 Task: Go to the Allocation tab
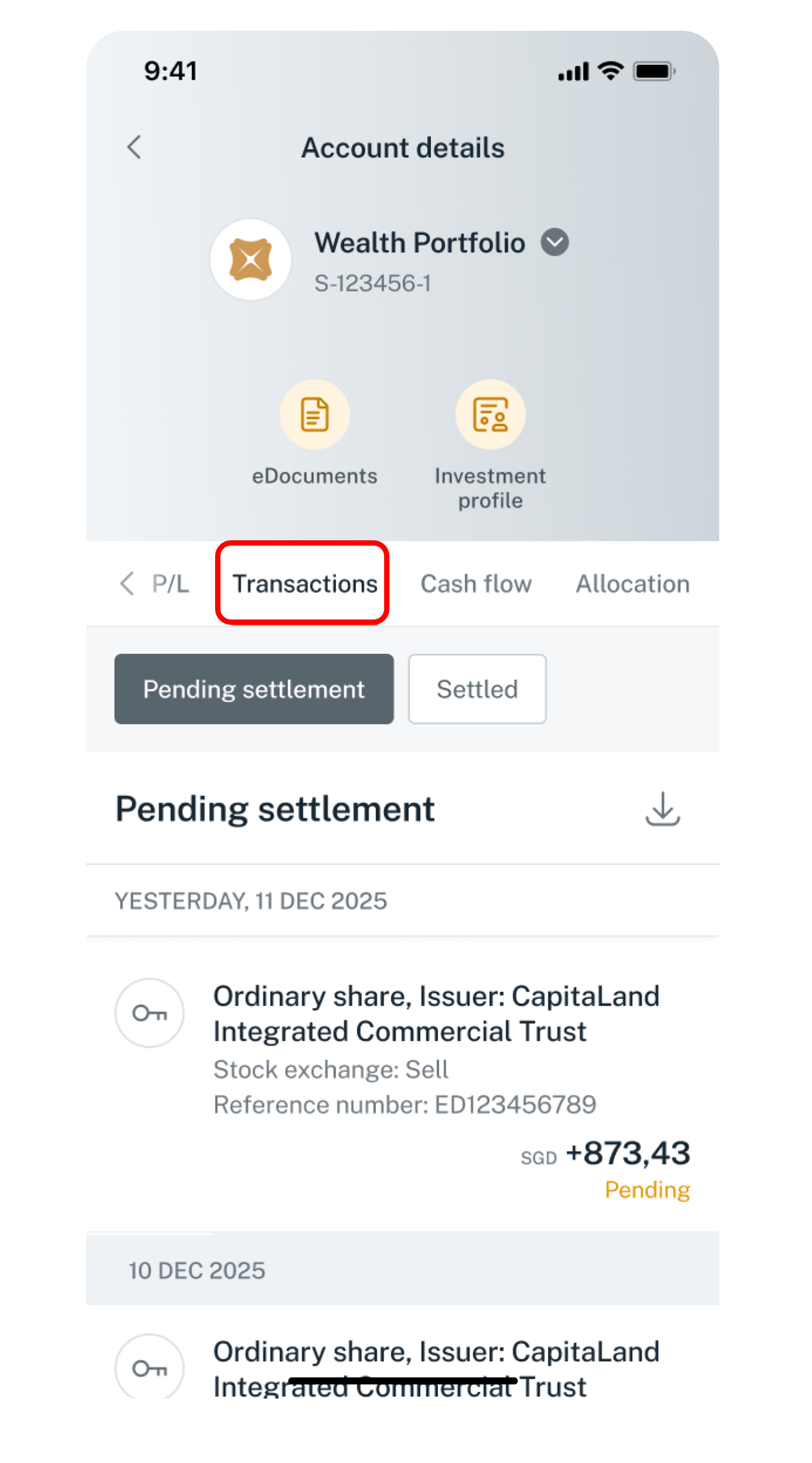click(632, 584)
